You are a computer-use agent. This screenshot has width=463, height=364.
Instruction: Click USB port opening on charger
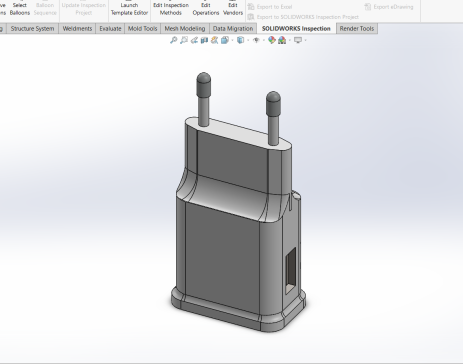tap(290, 270)
